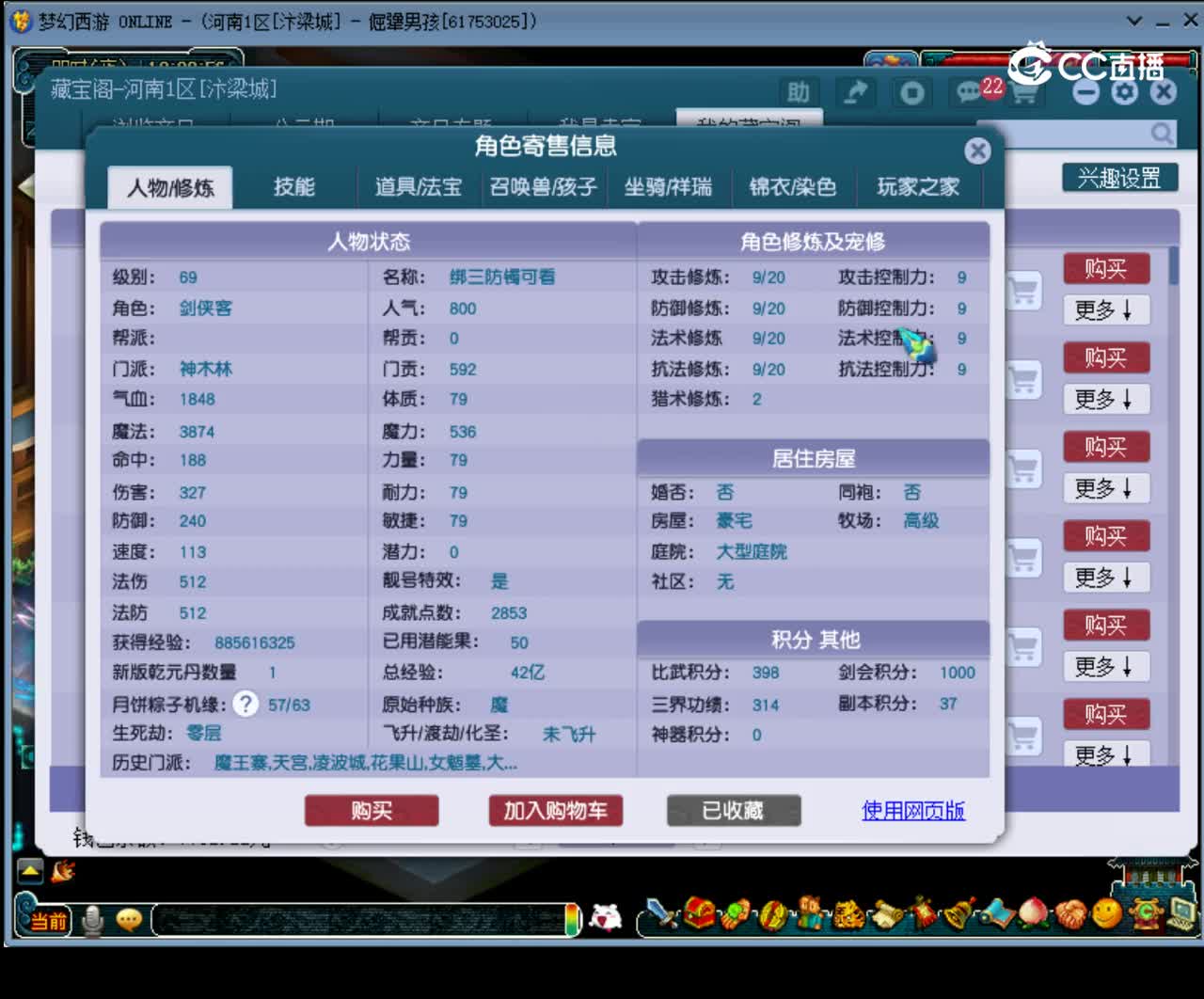The height and width of the screenshot is (999, 1204).
Task: Open 兴趣设置 settings button
Action: (x=1119, y=178)
